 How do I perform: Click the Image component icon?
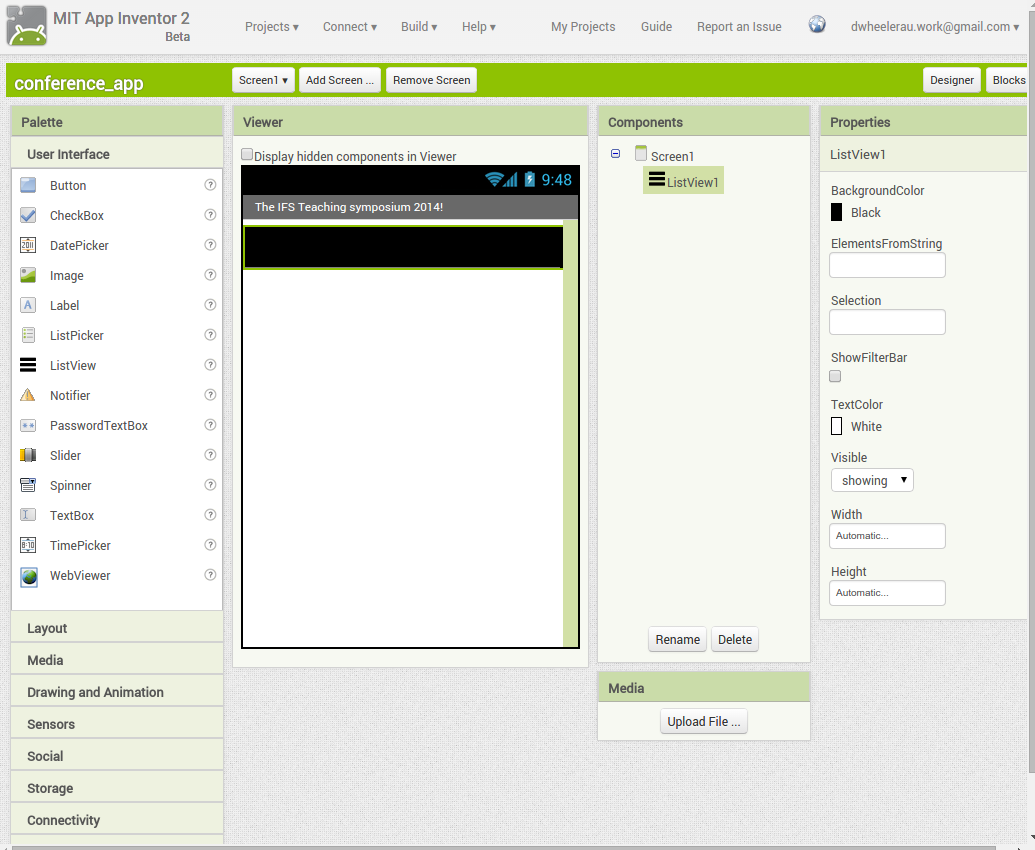pyautogui.click(x=28, y=275)
